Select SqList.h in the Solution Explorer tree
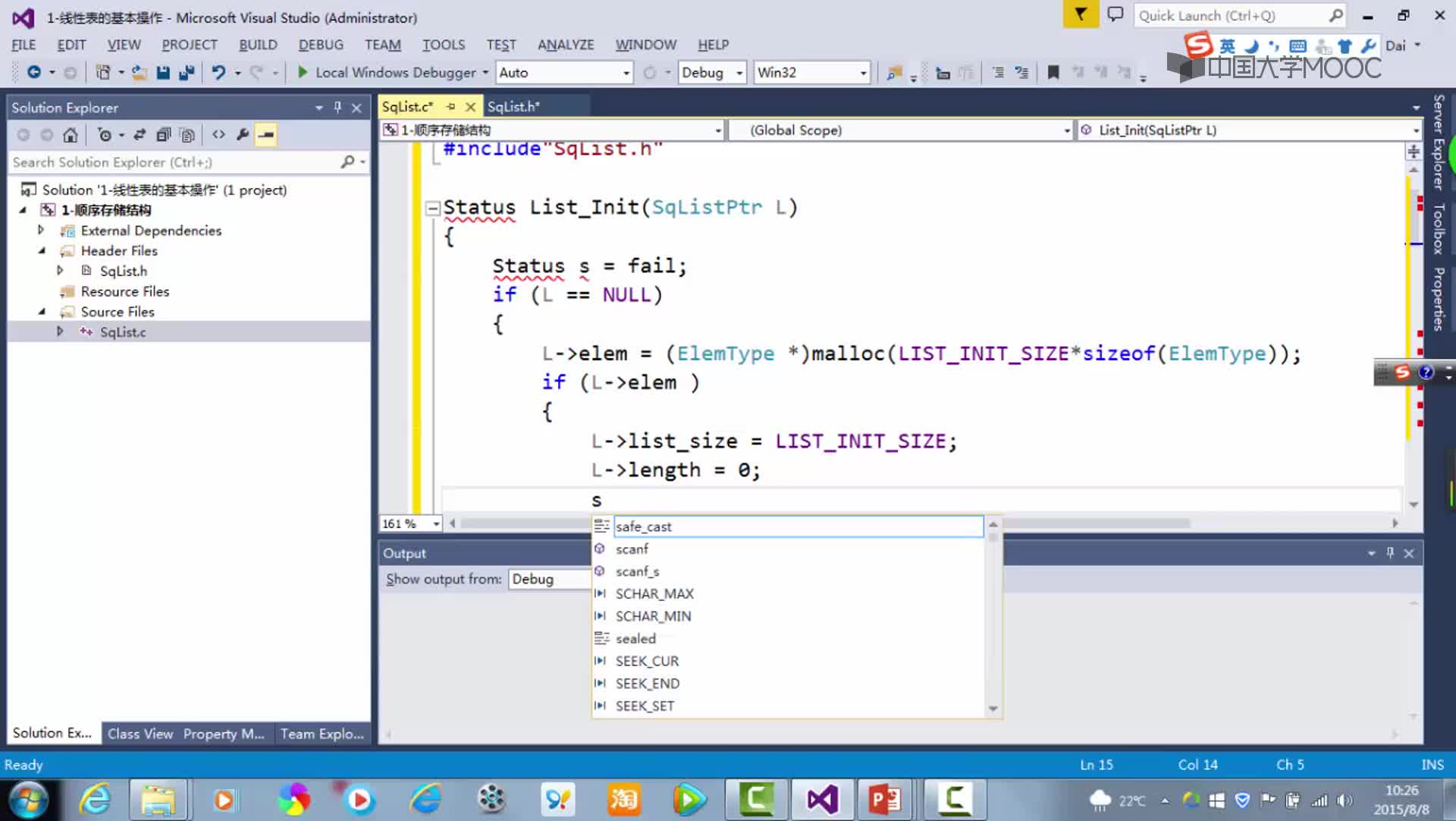 (124, 271)
